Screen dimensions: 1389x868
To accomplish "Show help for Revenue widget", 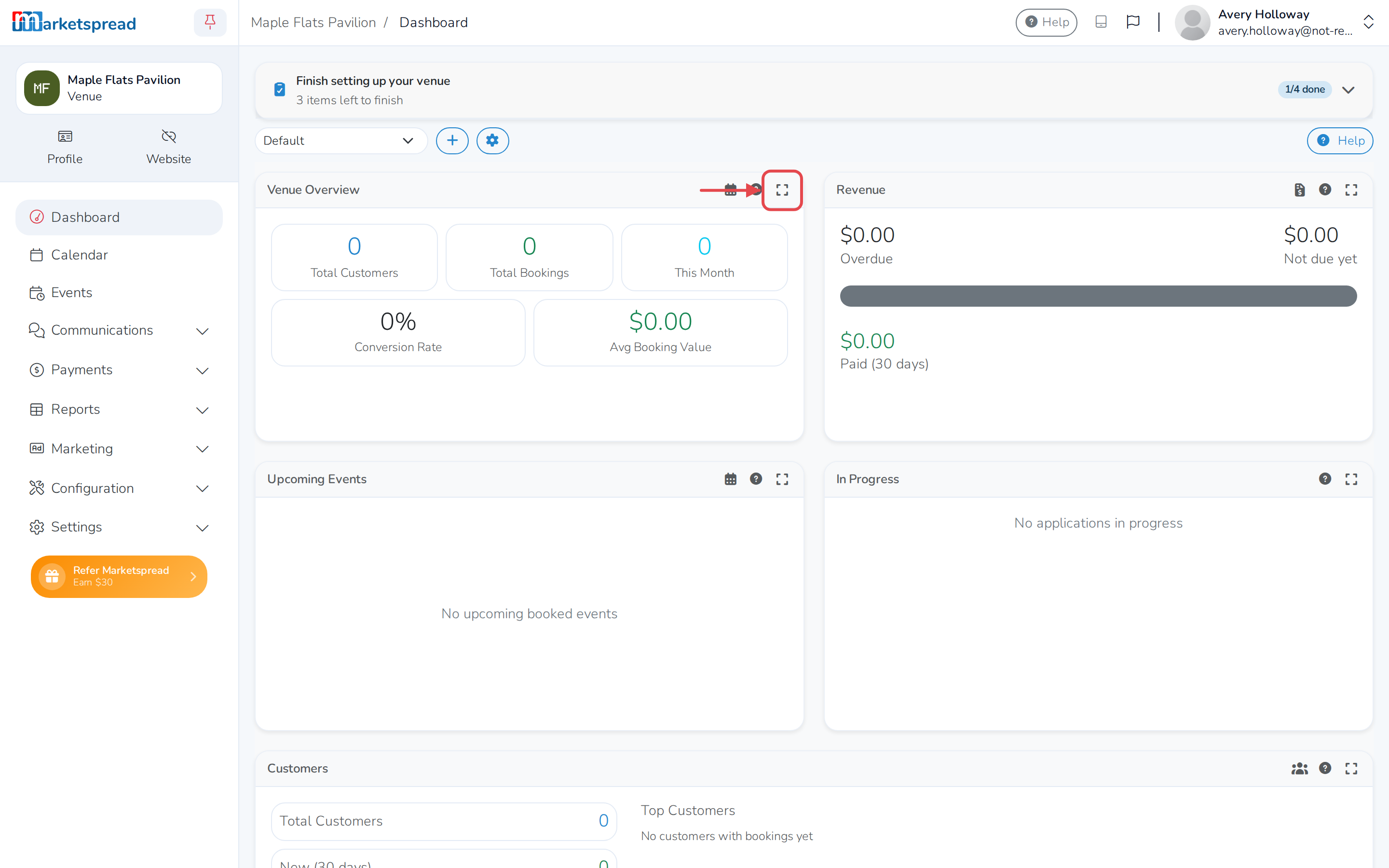I will pos(1325,190).
